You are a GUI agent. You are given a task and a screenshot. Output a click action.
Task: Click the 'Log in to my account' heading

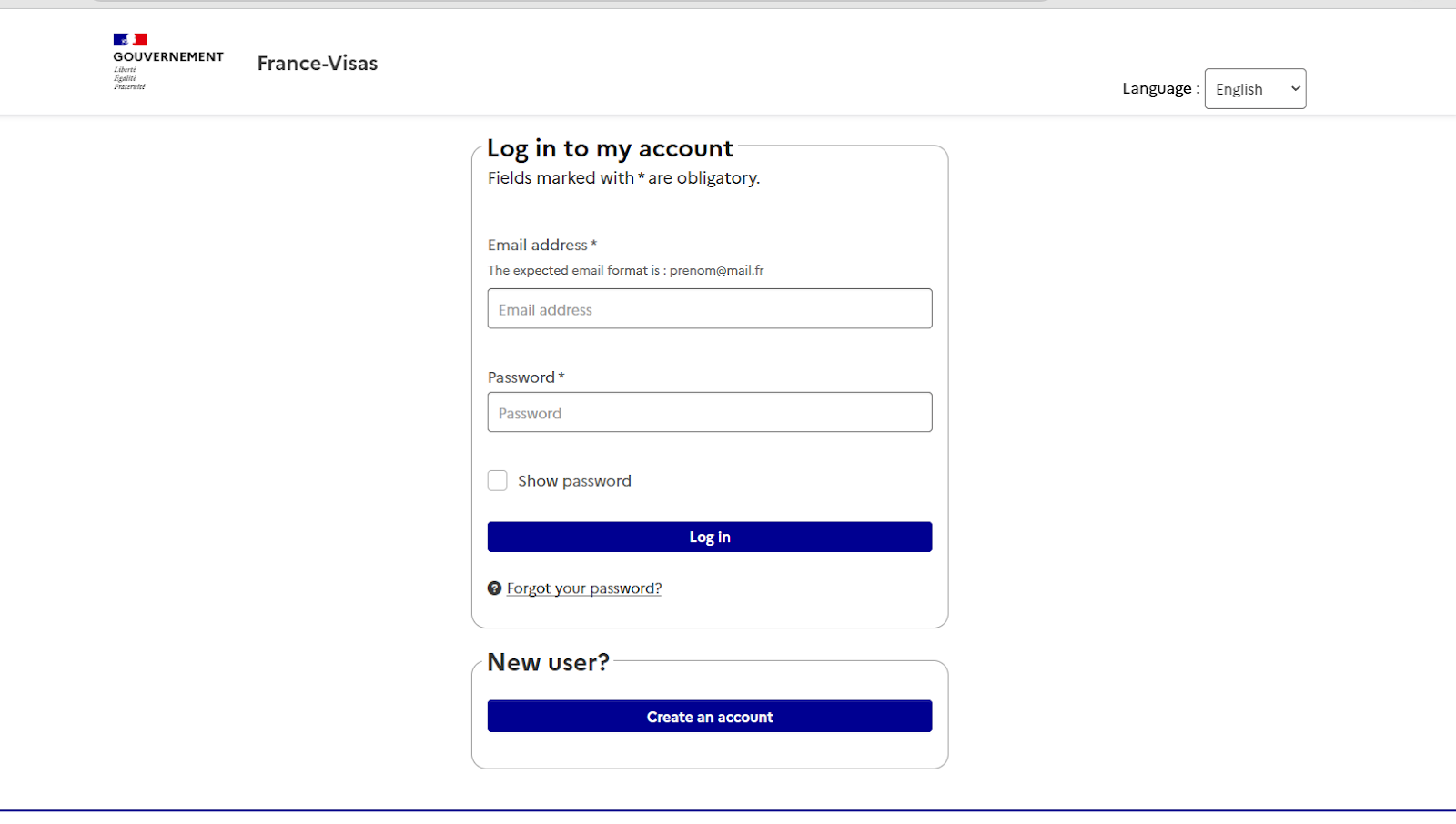pos(610,148)
